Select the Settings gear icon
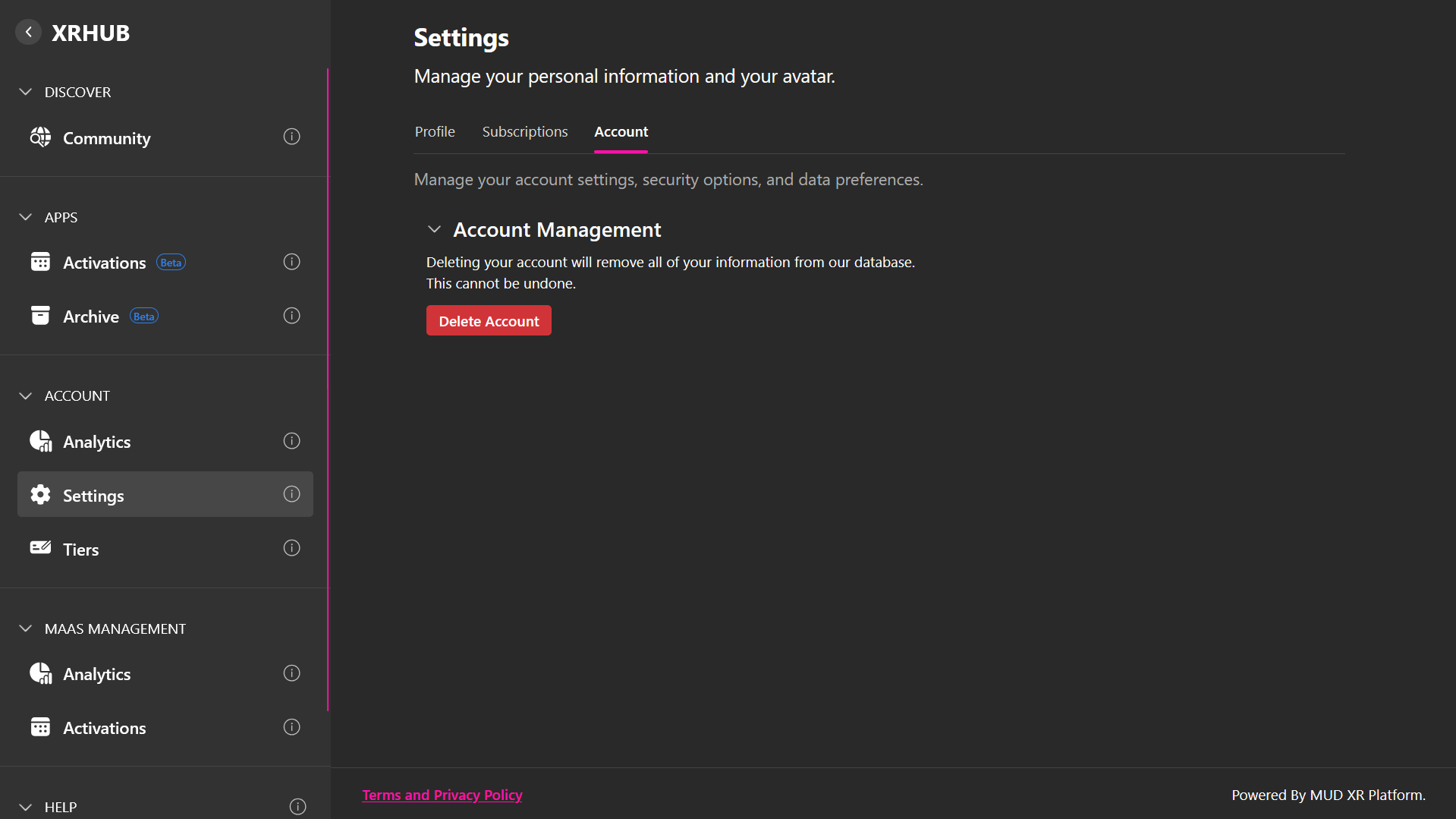The width and height of the screenshot is (1456, 819). point(40,494)
